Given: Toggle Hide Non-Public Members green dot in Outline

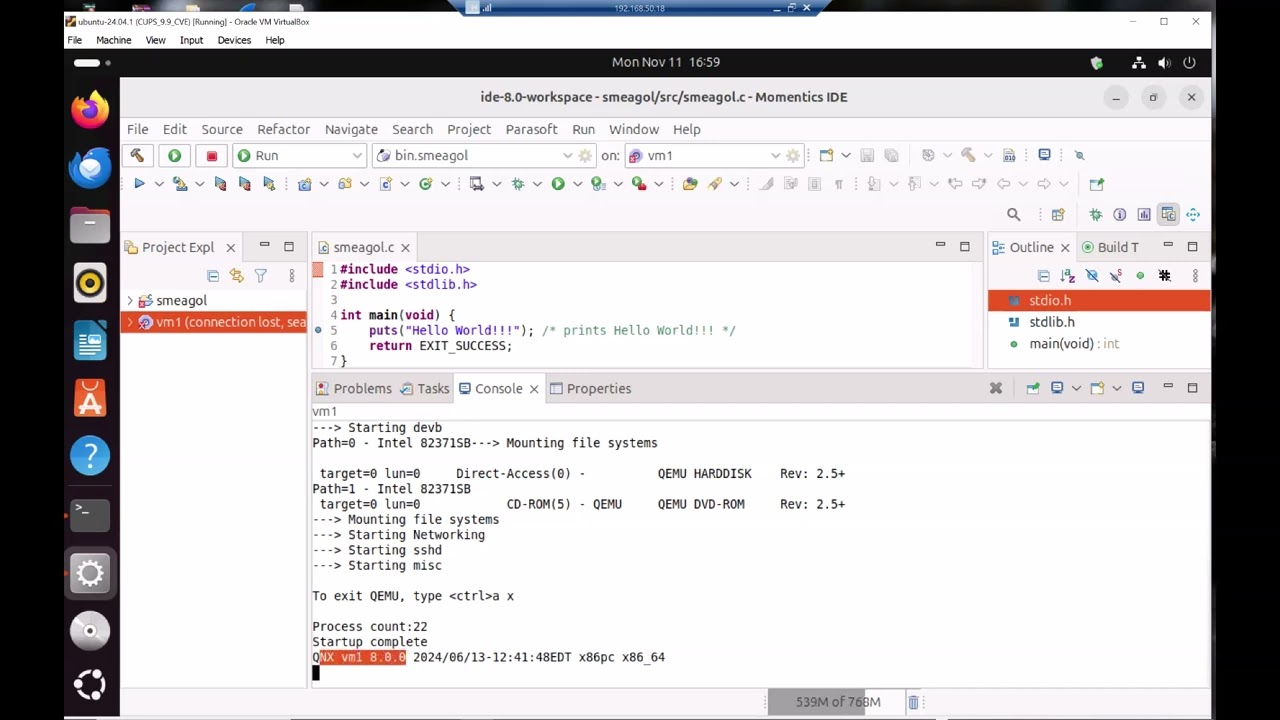Looking at the screenshot, I should pos(1140,275).
